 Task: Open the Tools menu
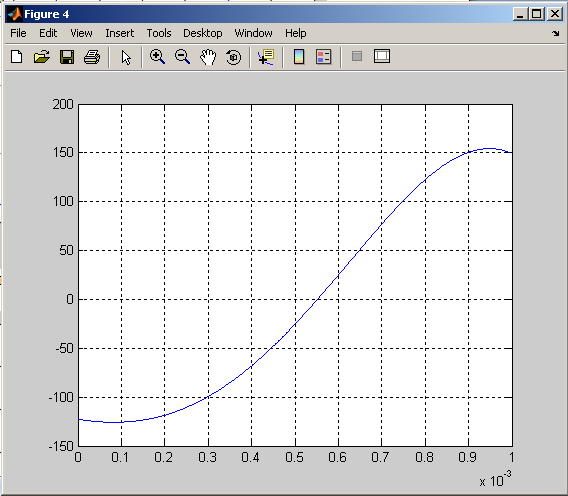click(159, 33)
